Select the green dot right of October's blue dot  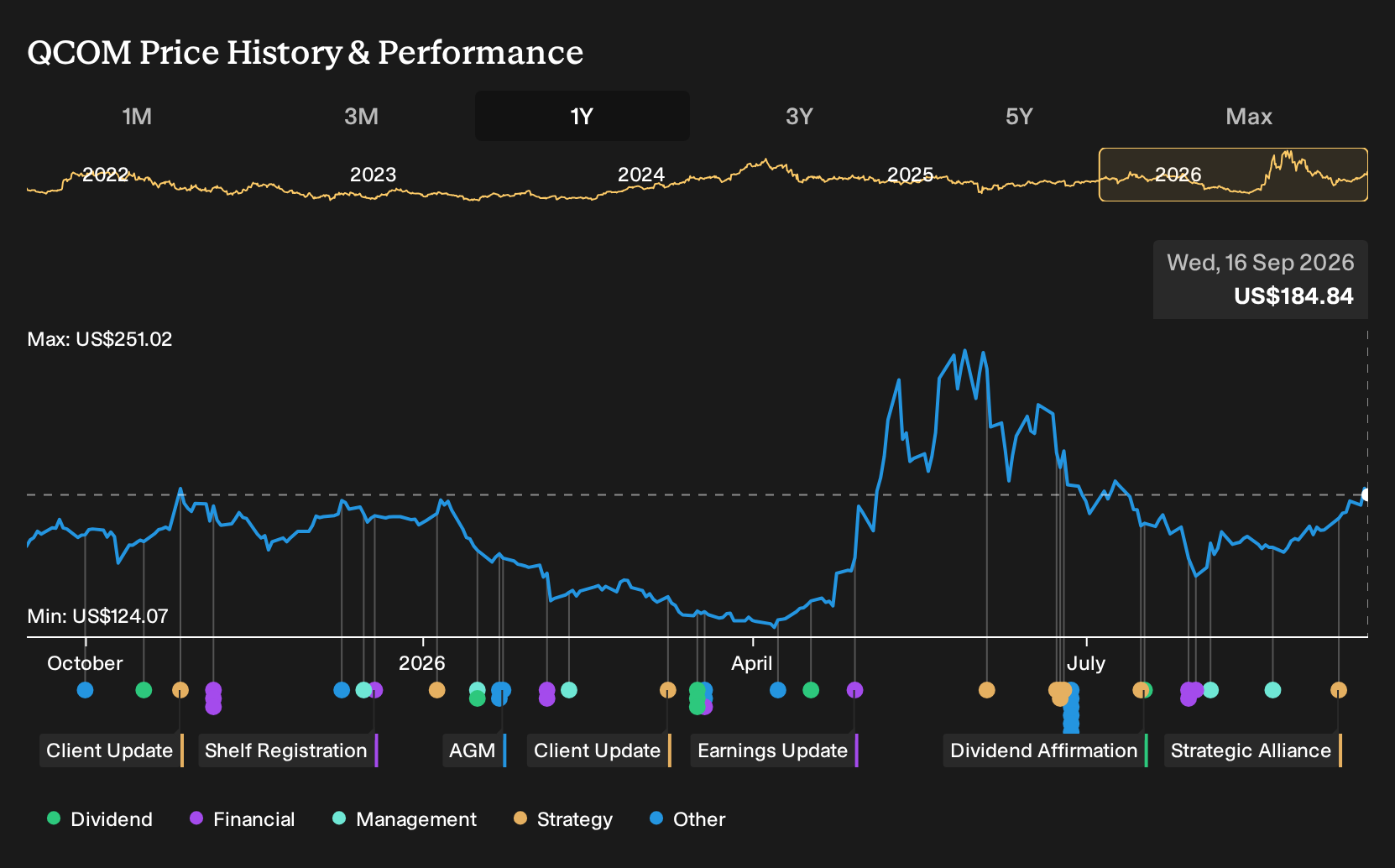click(x=144, y=690)
